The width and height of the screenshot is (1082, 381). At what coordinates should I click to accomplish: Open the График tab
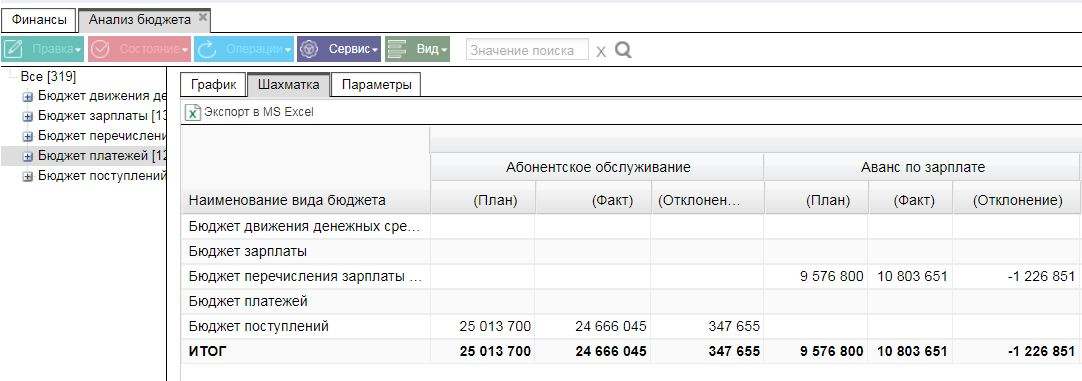click(x=213, y=84)
